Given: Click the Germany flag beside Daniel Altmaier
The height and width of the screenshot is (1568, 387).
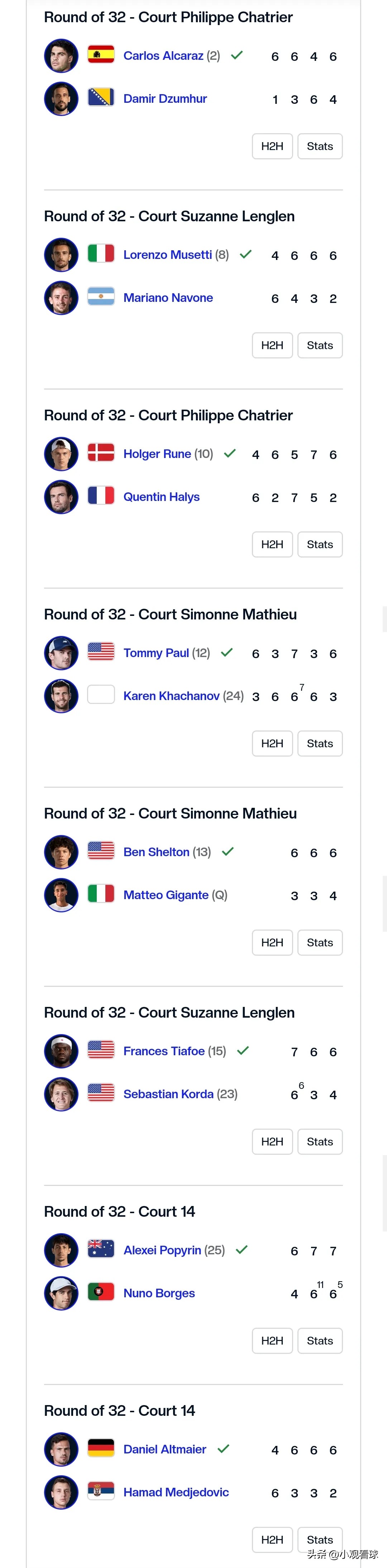Looking at the screenshot, I should click(x=101, y=1449).
